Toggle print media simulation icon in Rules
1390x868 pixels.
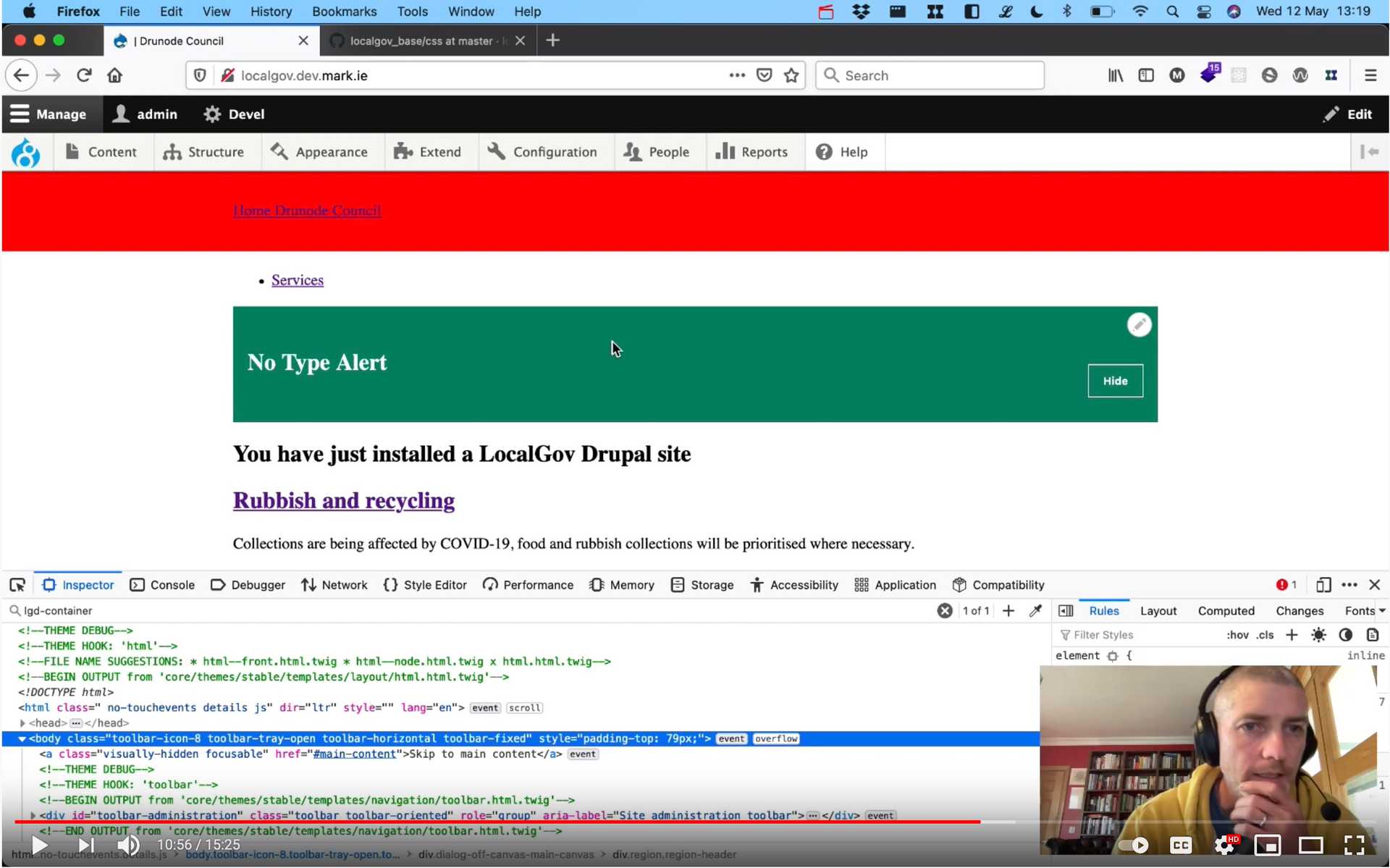coord(1373,635)
